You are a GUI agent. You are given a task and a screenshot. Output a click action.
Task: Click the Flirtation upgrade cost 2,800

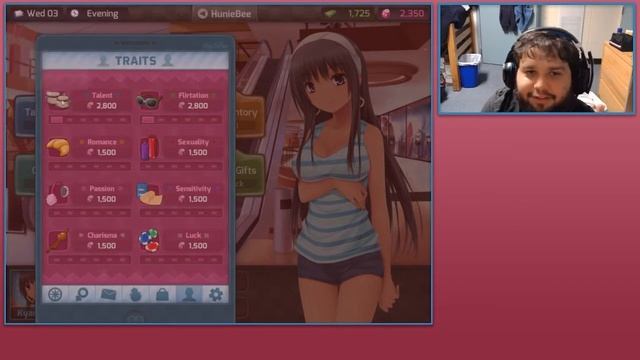coord(193,106)
